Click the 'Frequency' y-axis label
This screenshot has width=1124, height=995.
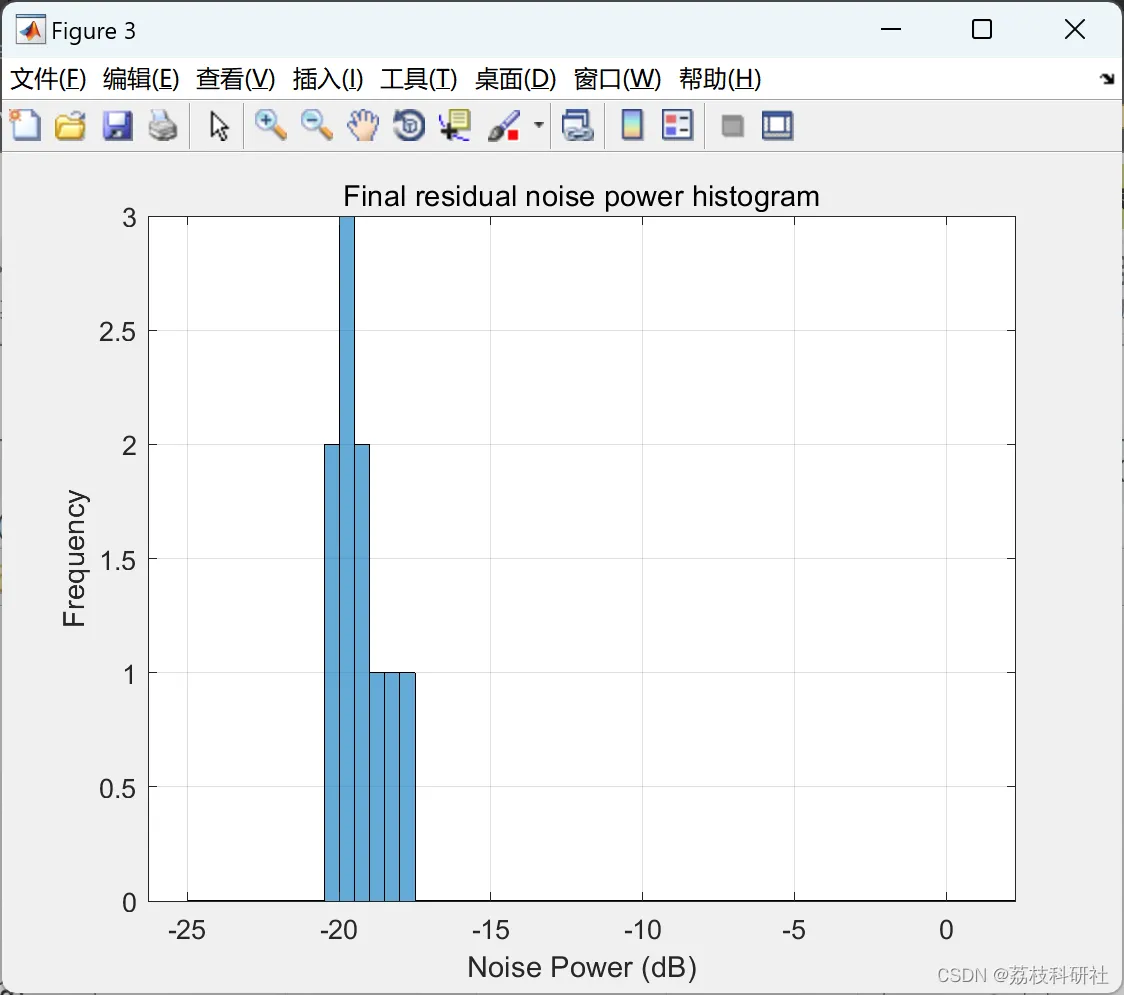(74, 558)
